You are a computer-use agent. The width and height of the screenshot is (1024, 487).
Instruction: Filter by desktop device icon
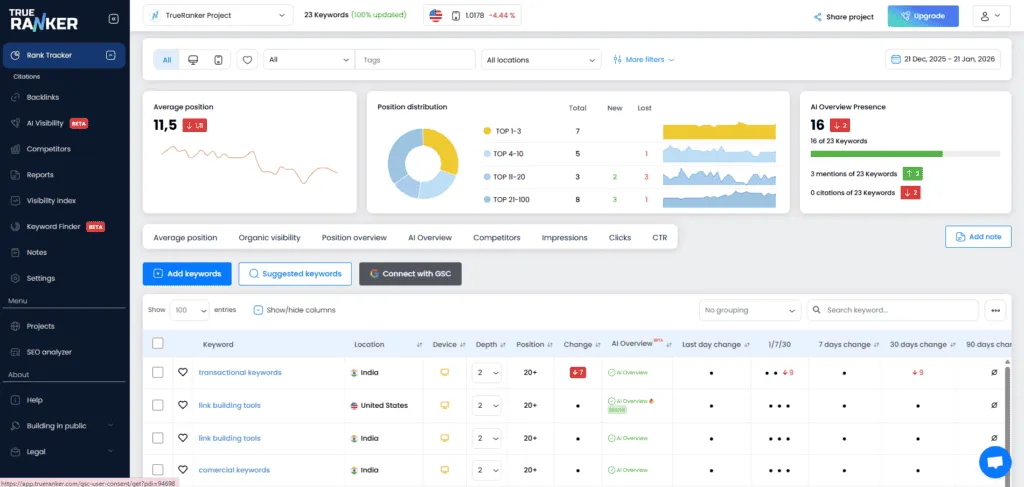(x=193, y=59)
